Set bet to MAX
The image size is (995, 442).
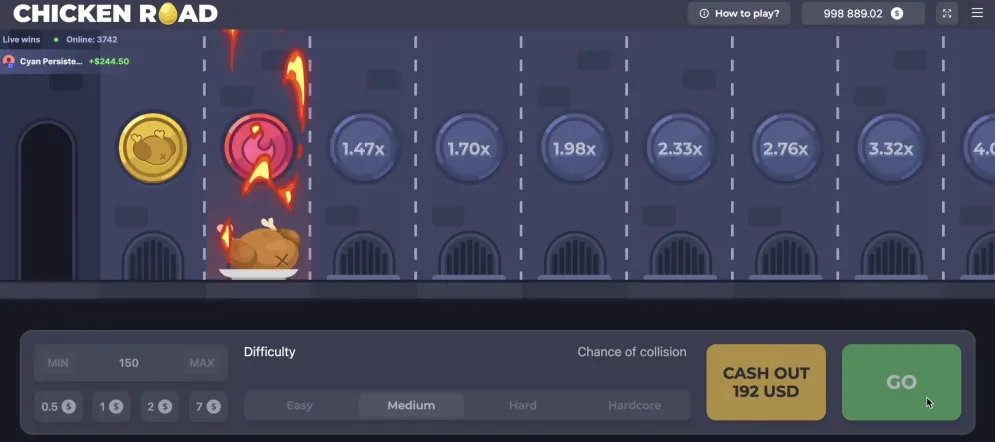[202, 363]
